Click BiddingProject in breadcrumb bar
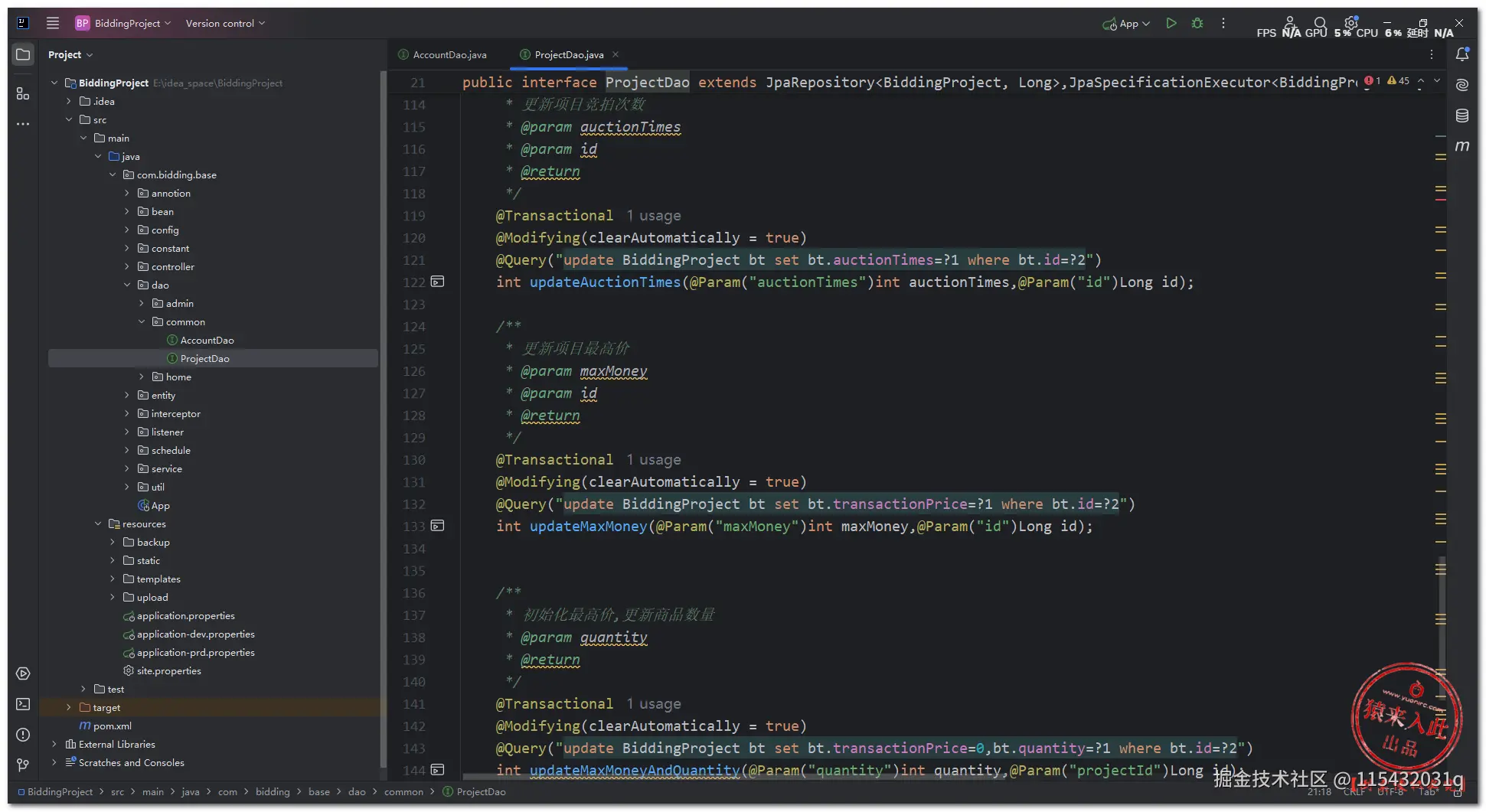Image resolution: width=1486 pixels, height=812 pixels. (x=60, y=791)
